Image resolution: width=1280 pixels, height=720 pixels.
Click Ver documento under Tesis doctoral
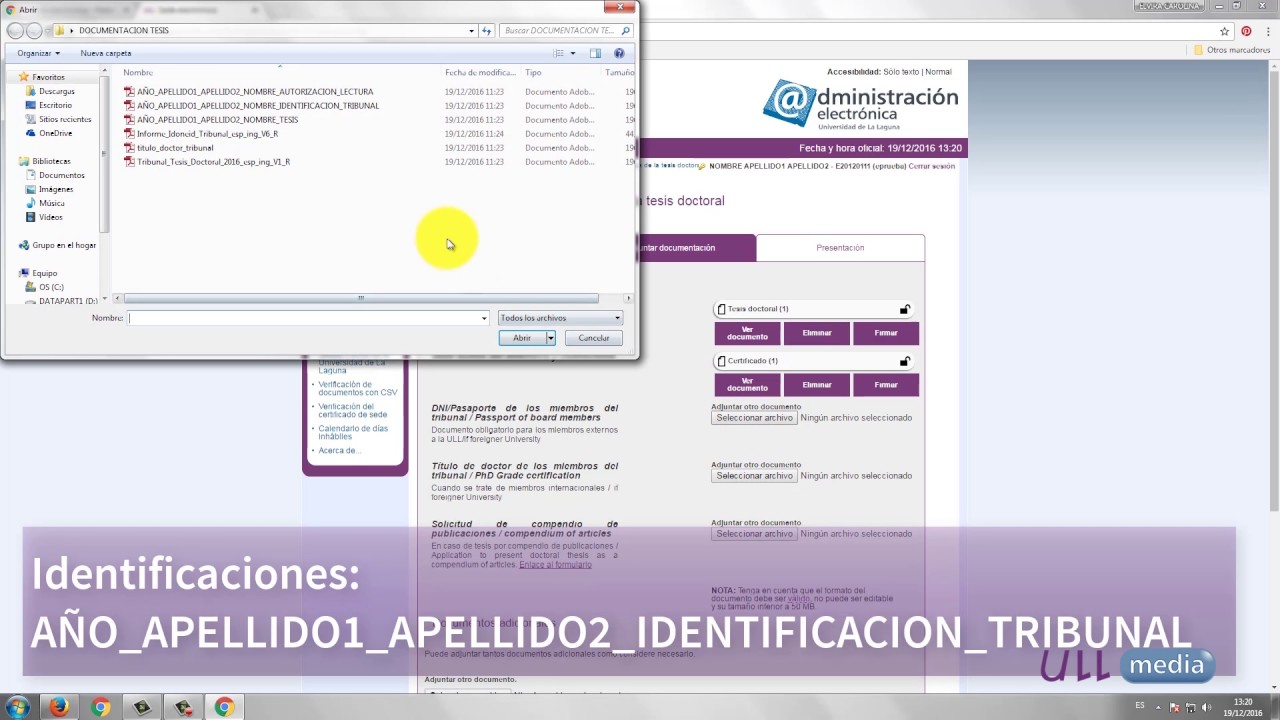(747, 333)
